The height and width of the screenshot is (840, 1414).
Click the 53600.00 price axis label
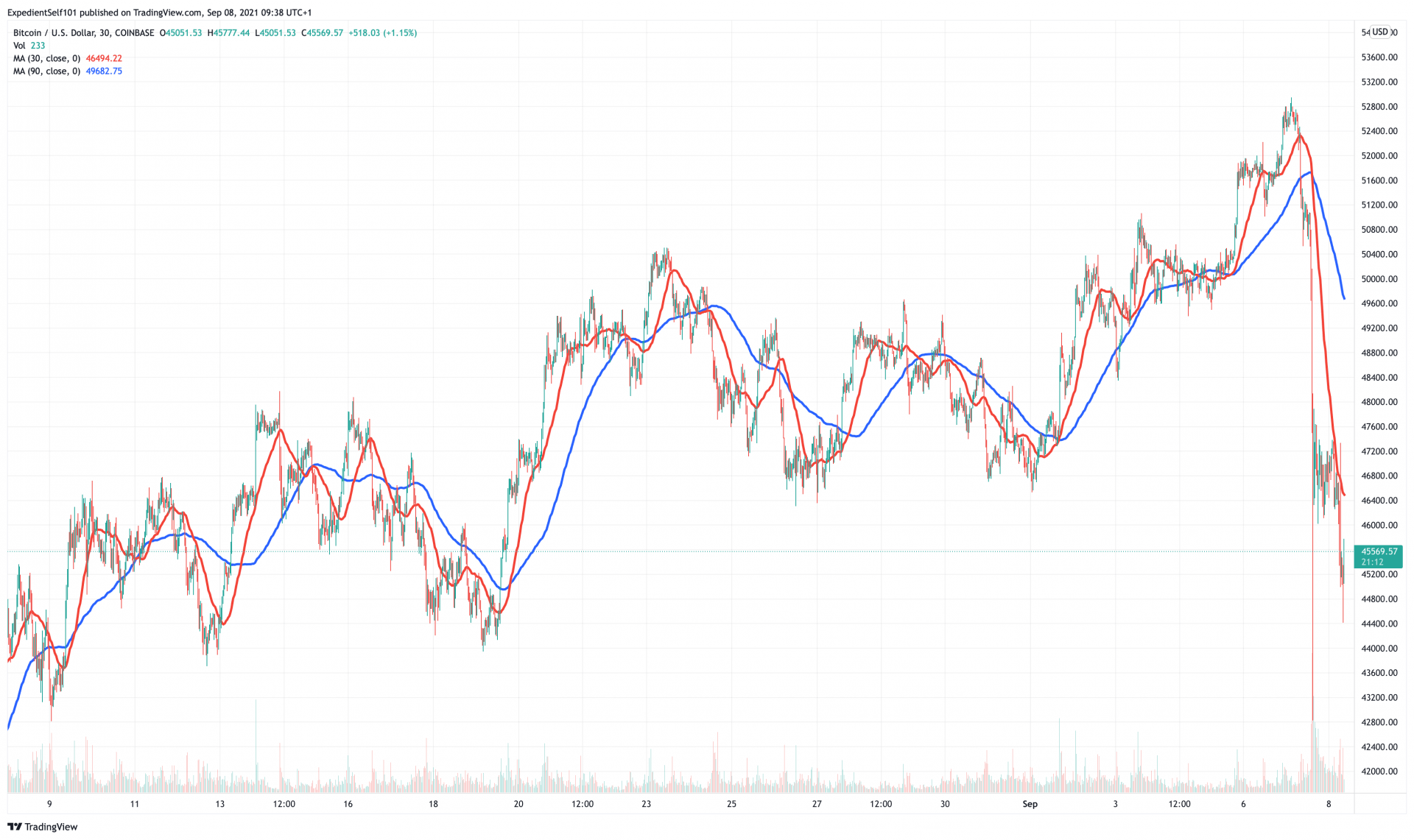tap(1379, 57)
